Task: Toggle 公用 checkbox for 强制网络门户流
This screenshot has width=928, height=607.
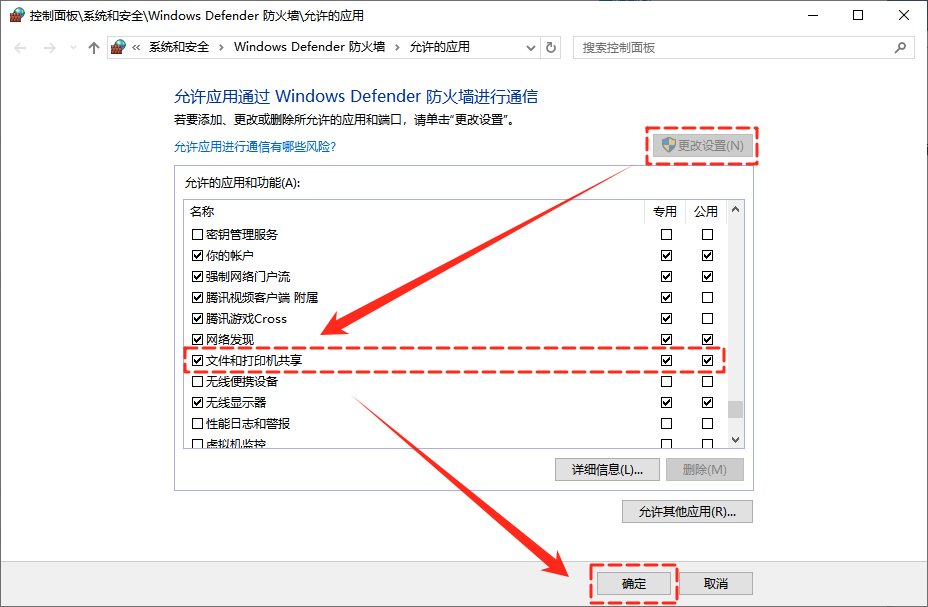Action: click(x=707, y=277)
